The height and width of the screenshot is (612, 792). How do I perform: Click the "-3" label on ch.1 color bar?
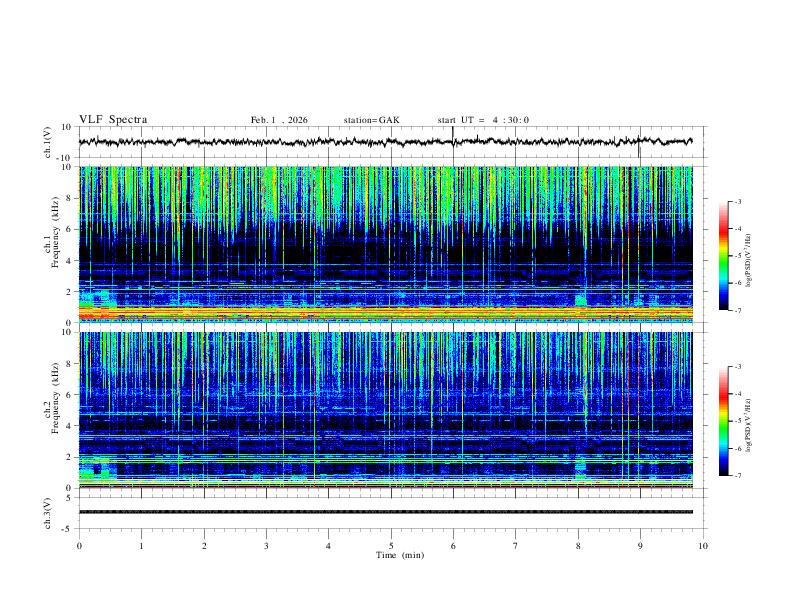coord(737,201)
